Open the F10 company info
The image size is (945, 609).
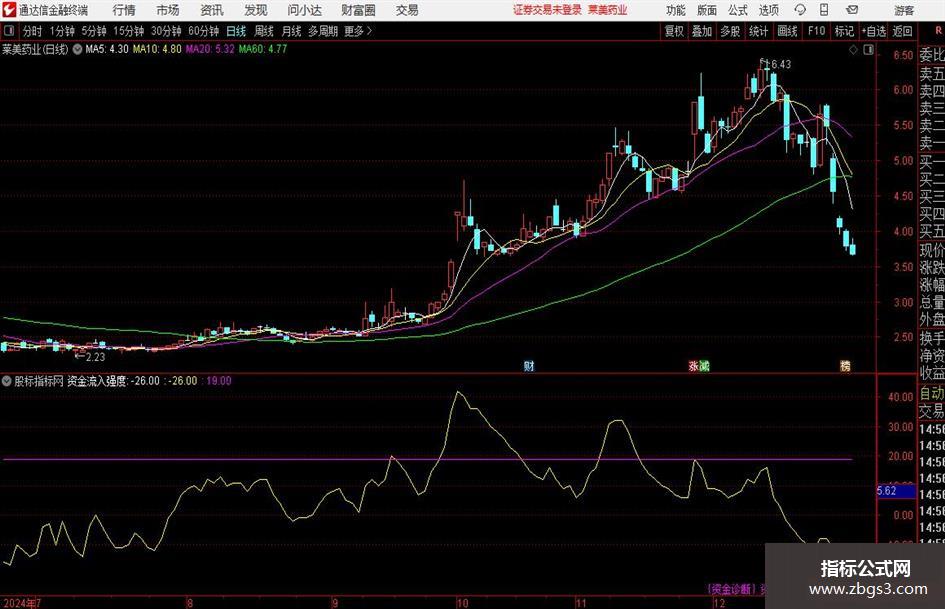816,31
